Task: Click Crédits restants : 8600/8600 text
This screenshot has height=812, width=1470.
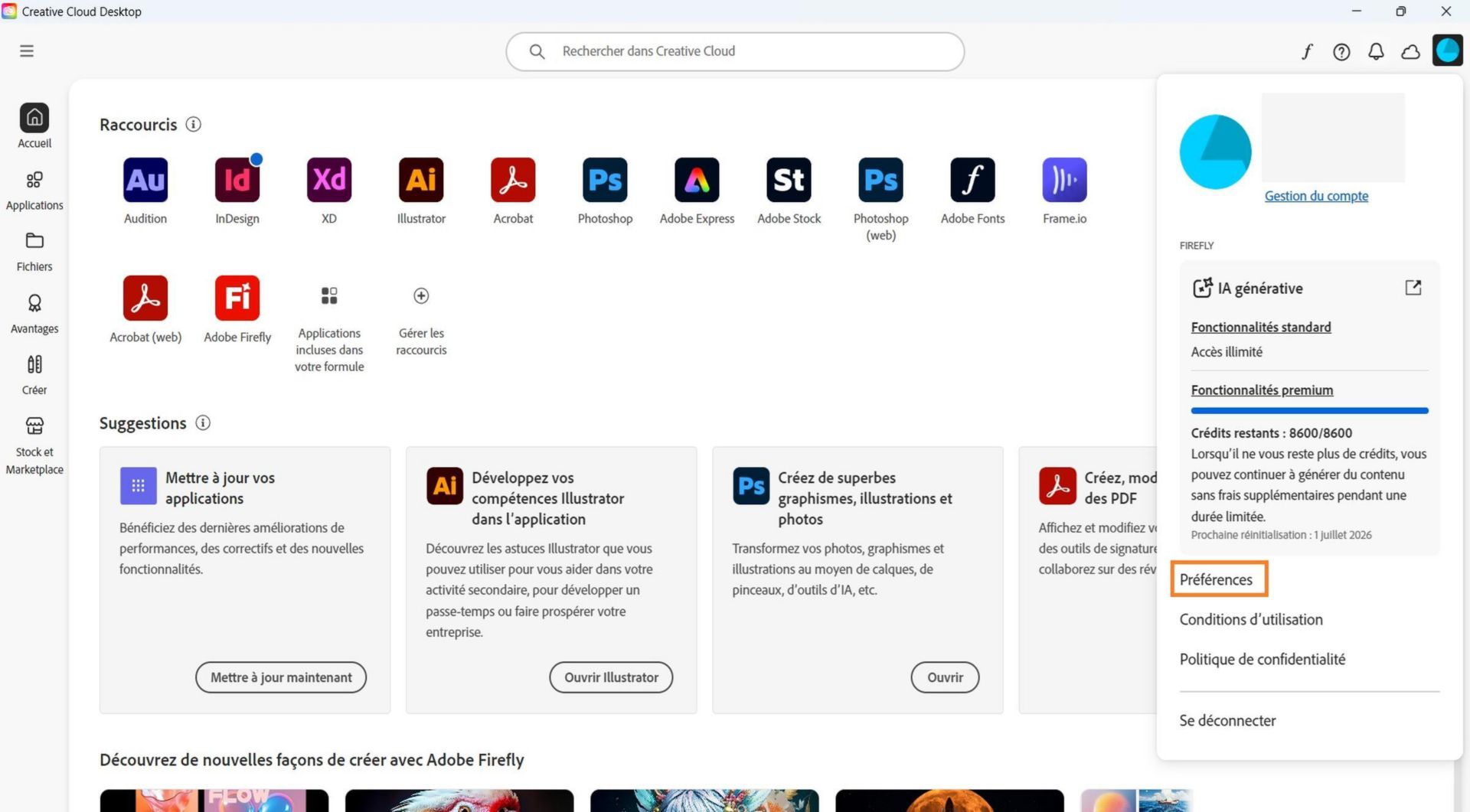Action: pyautogui.click(x=1271, y=432)
